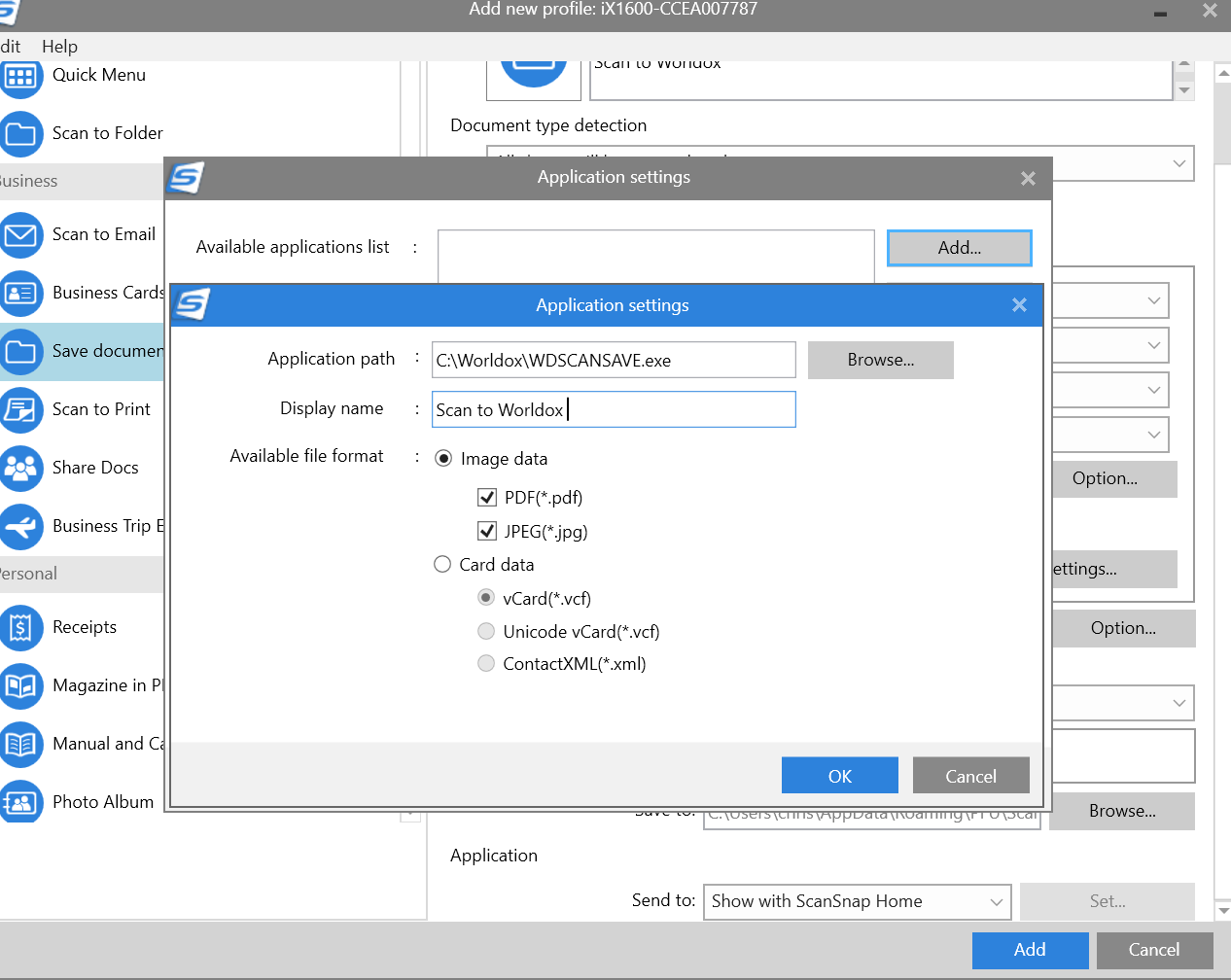The width and height of the screenshot is (1231, 980).
Task: Click the description box scroll down arrow
Action: click(x=1183, y=90)
